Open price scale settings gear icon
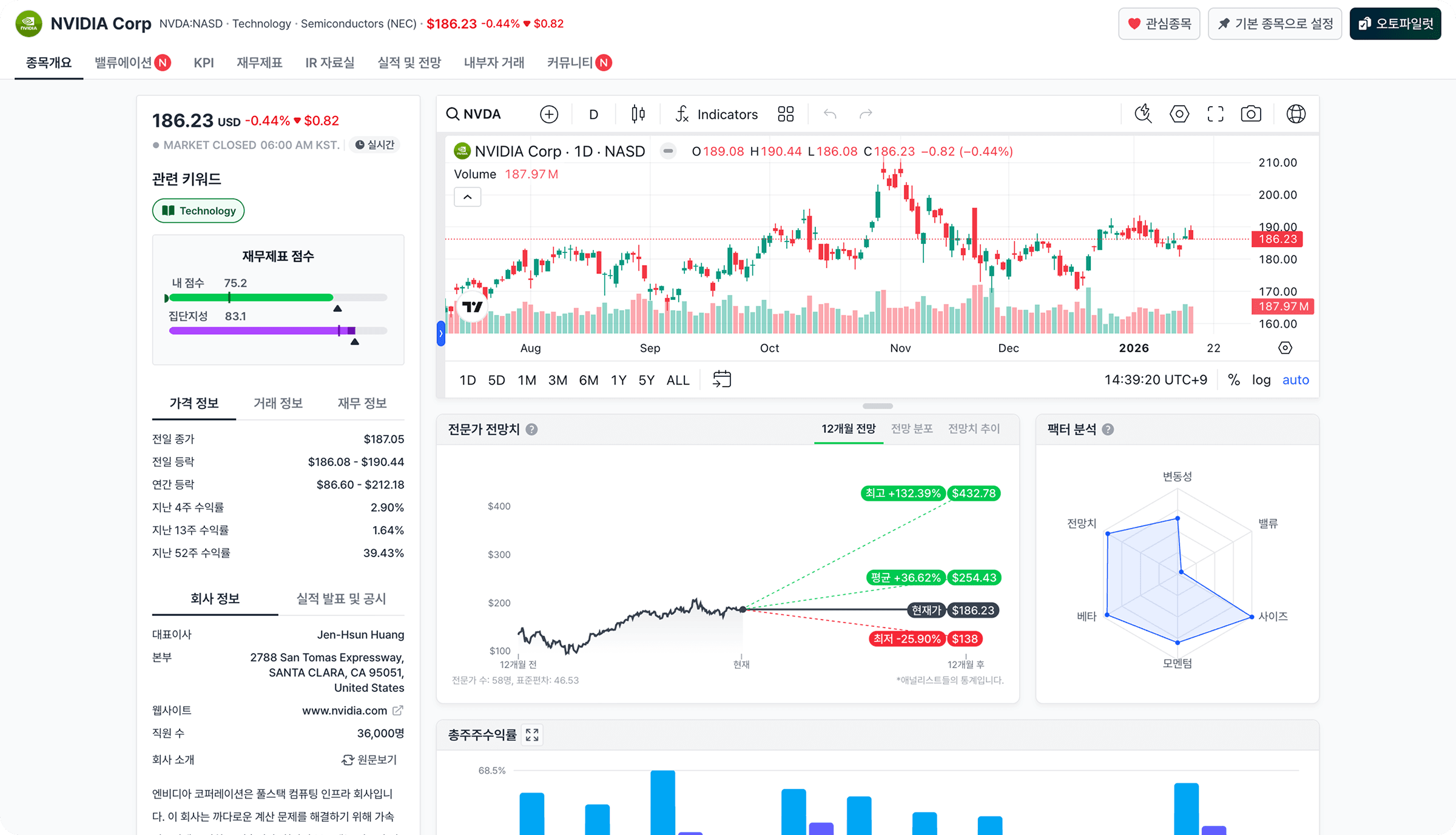 (x=1285, y=348)
